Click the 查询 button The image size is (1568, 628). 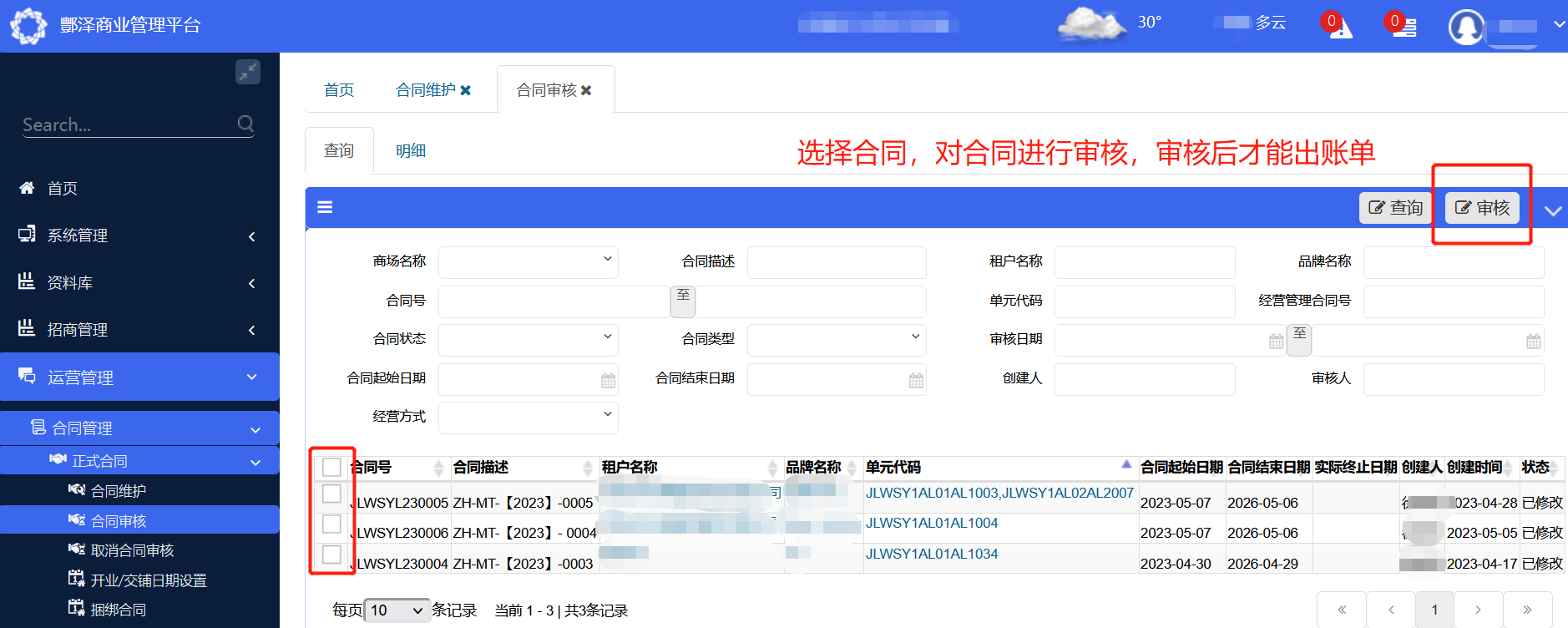(x=1396, y=208)
